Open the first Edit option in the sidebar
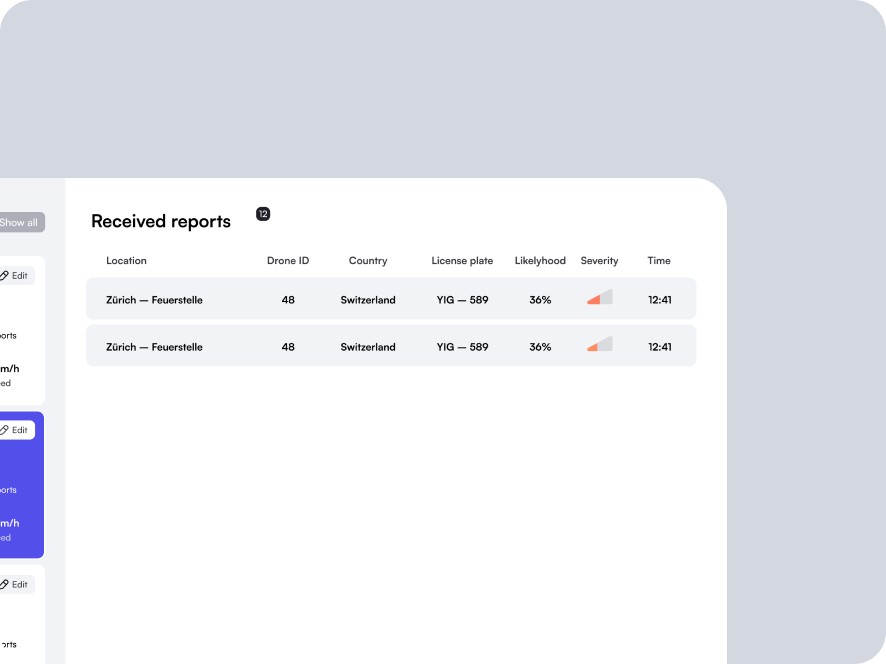 coord(15,275)
